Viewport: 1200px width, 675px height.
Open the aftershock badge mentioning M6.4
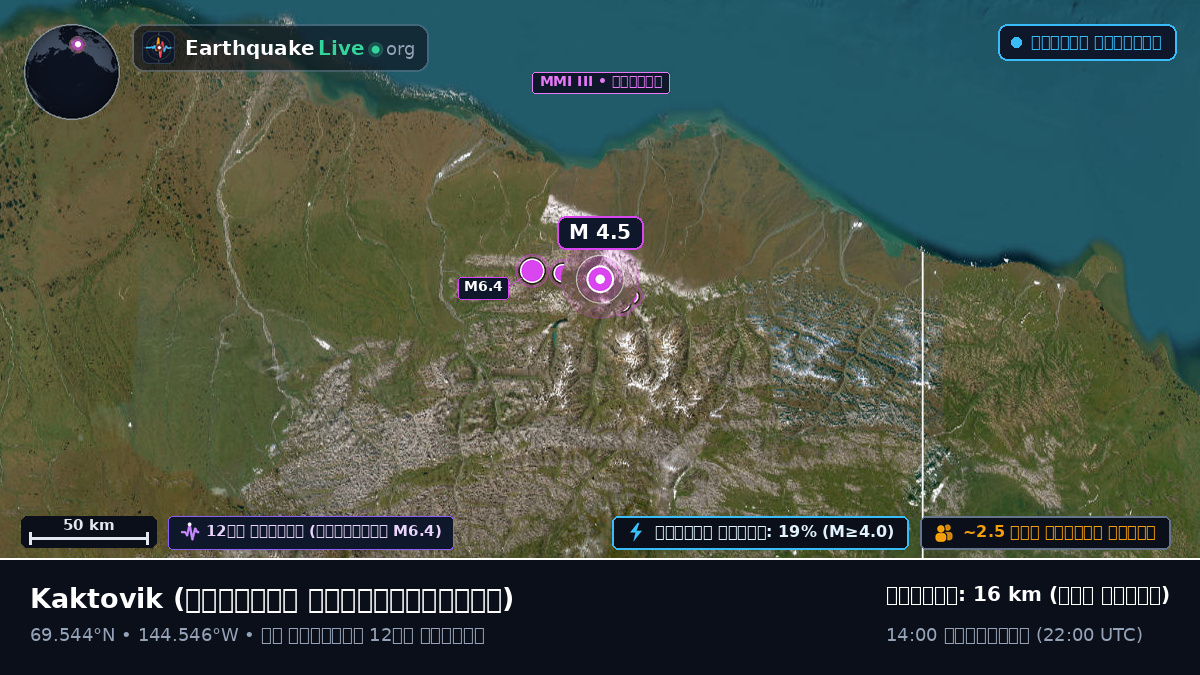(x=311, y=532)
